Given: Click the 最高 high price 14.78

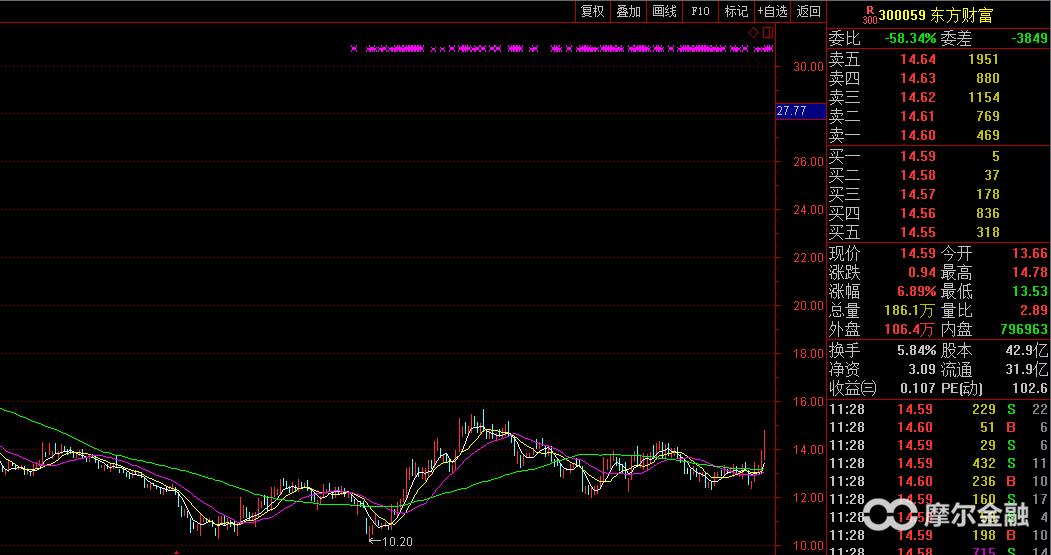Looking at the screenshot, I should pyautogui.click(x=1030, y=272).
